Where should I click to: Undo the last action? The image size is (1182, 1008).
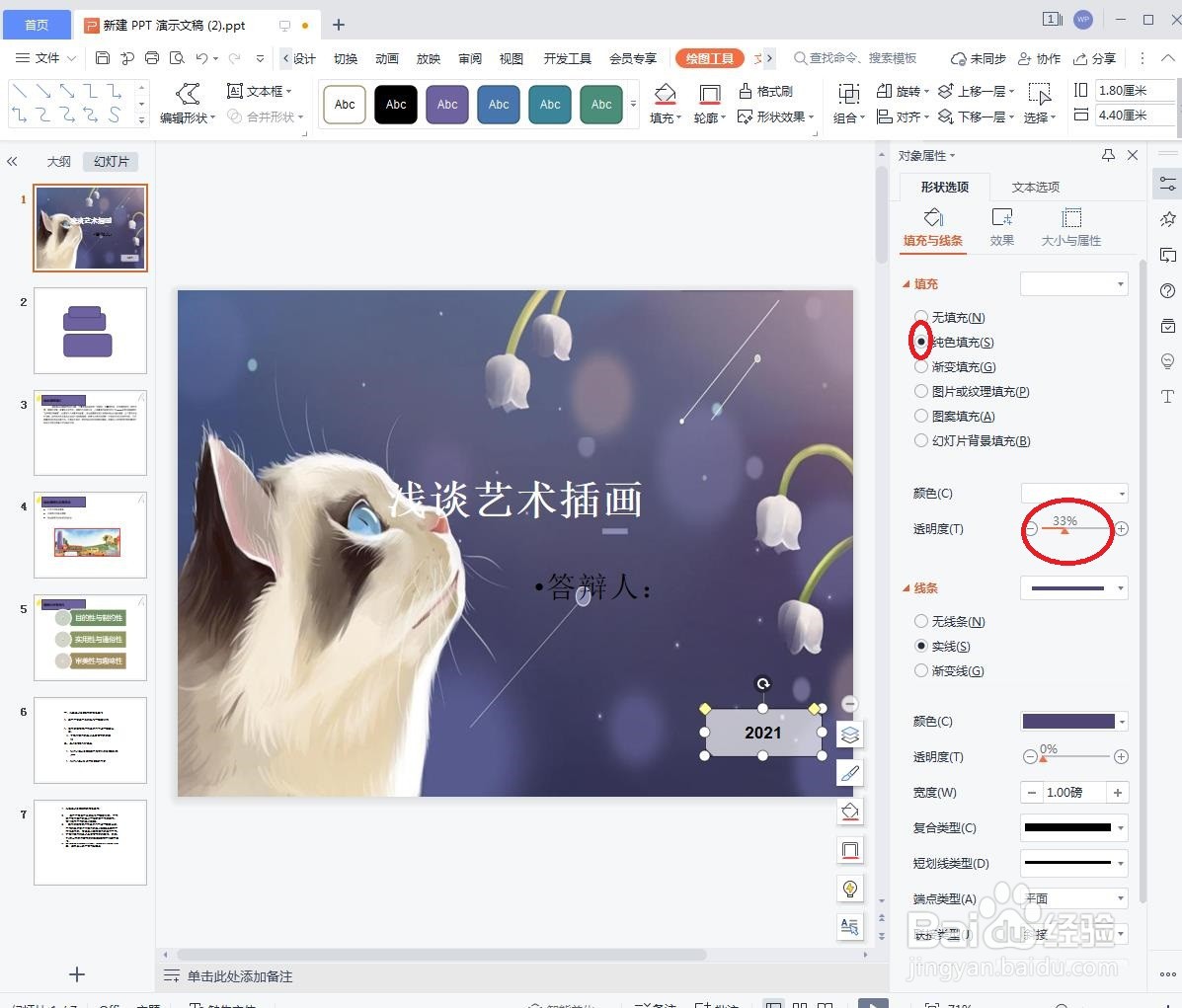click(201, 58)
